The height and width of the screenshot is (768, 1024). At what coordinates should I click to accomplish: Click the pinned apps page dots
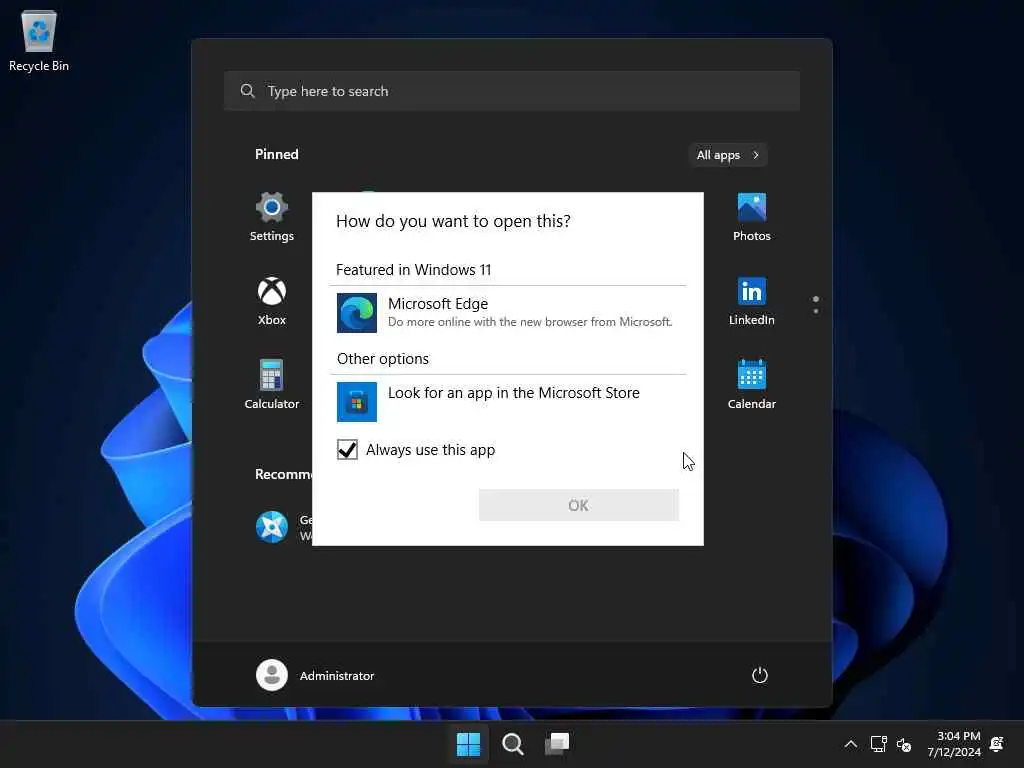pos(816,305)
